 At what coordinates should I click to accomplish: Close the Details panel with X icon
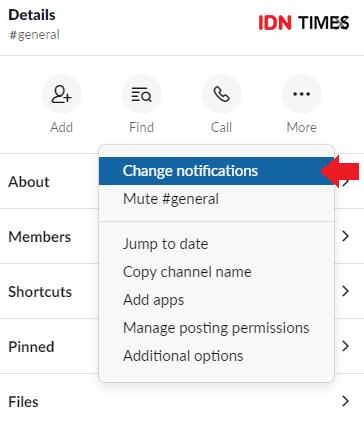(343, 23)
